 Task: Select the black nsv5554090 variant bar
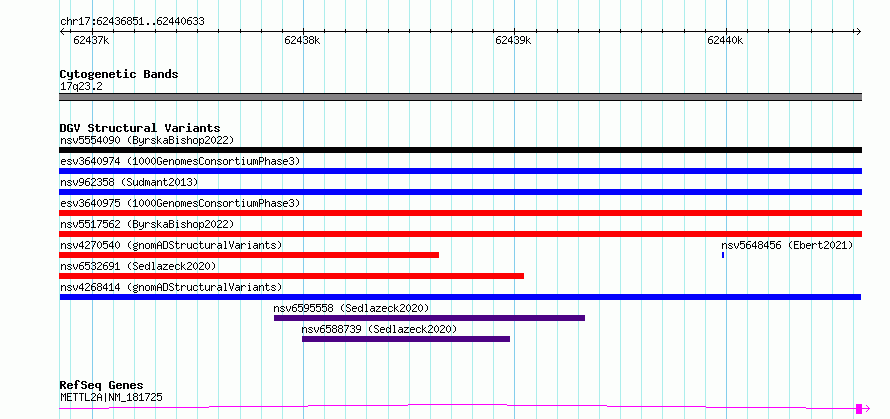[x=460, y=150]
